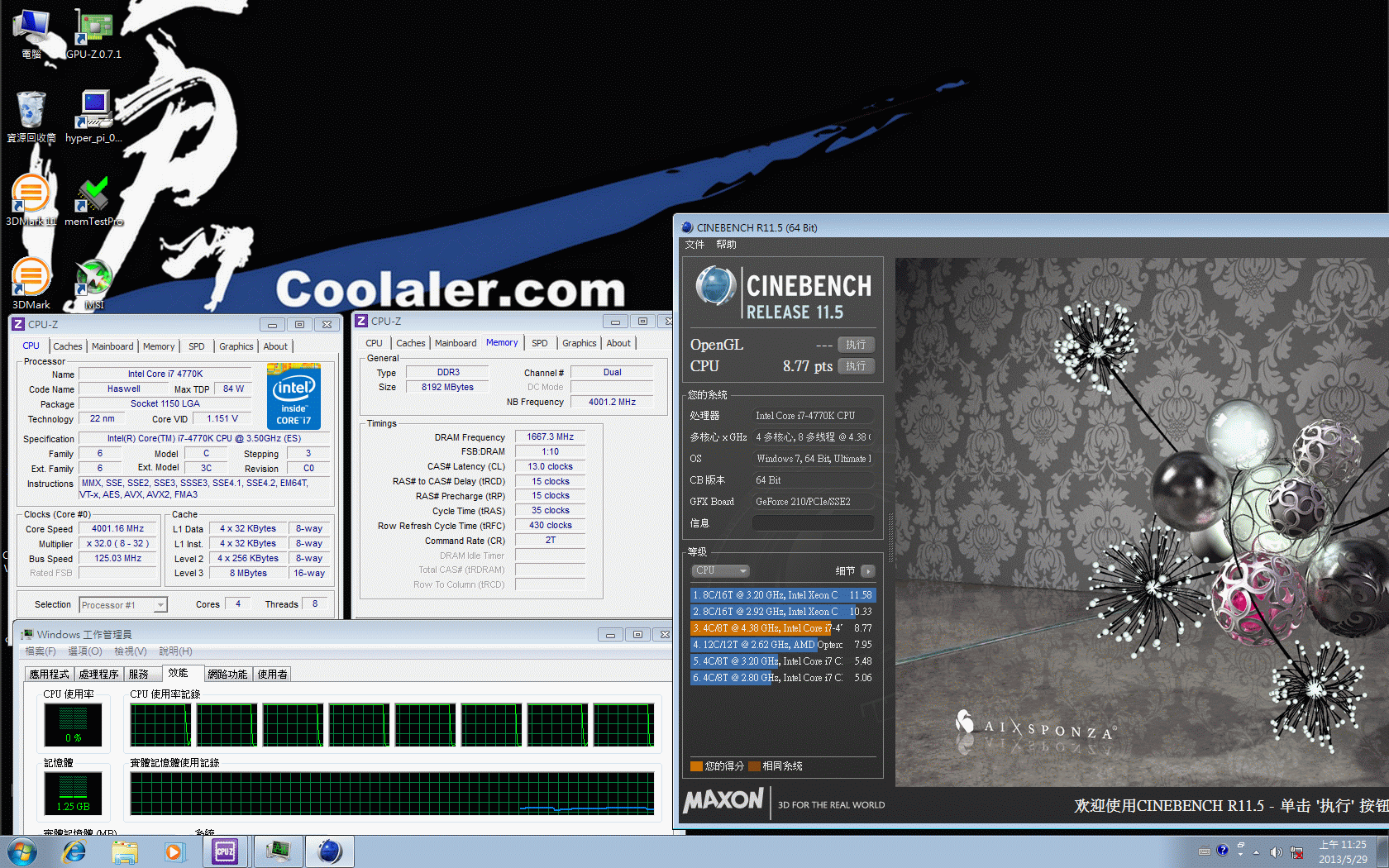The image size is (1389, 868).
Task: Open the 文件 menu in CINEBENCH
Action: (x=694, y=245)
